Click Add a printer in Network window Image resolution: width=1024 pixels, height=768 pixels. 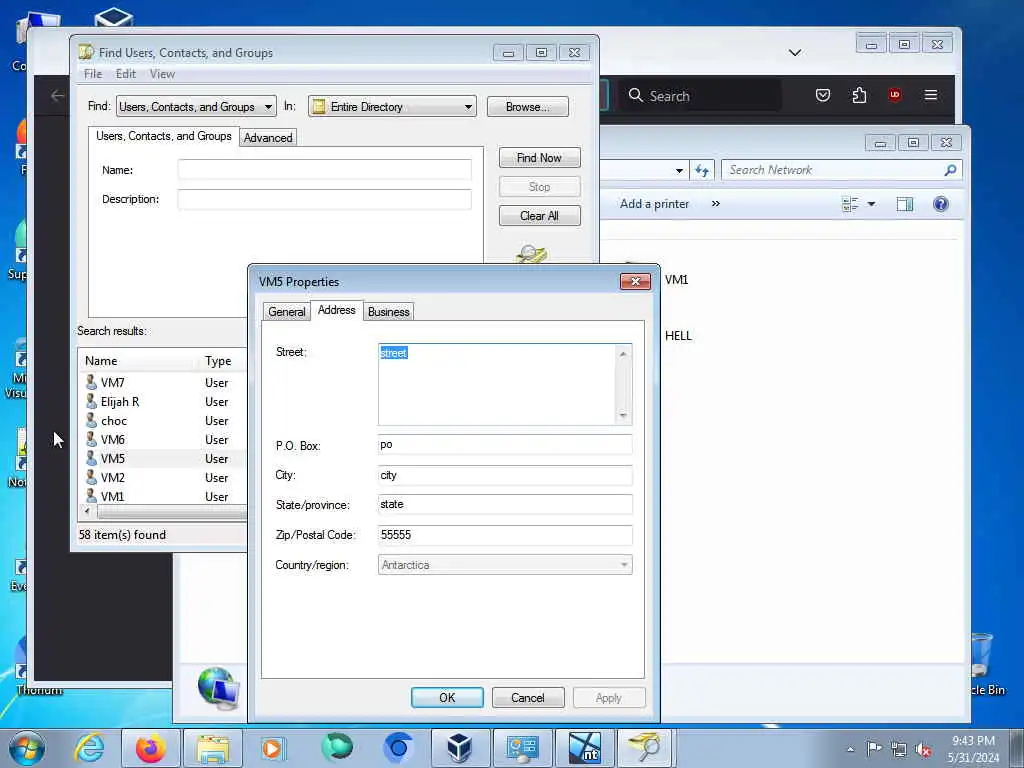pos(654,204)
